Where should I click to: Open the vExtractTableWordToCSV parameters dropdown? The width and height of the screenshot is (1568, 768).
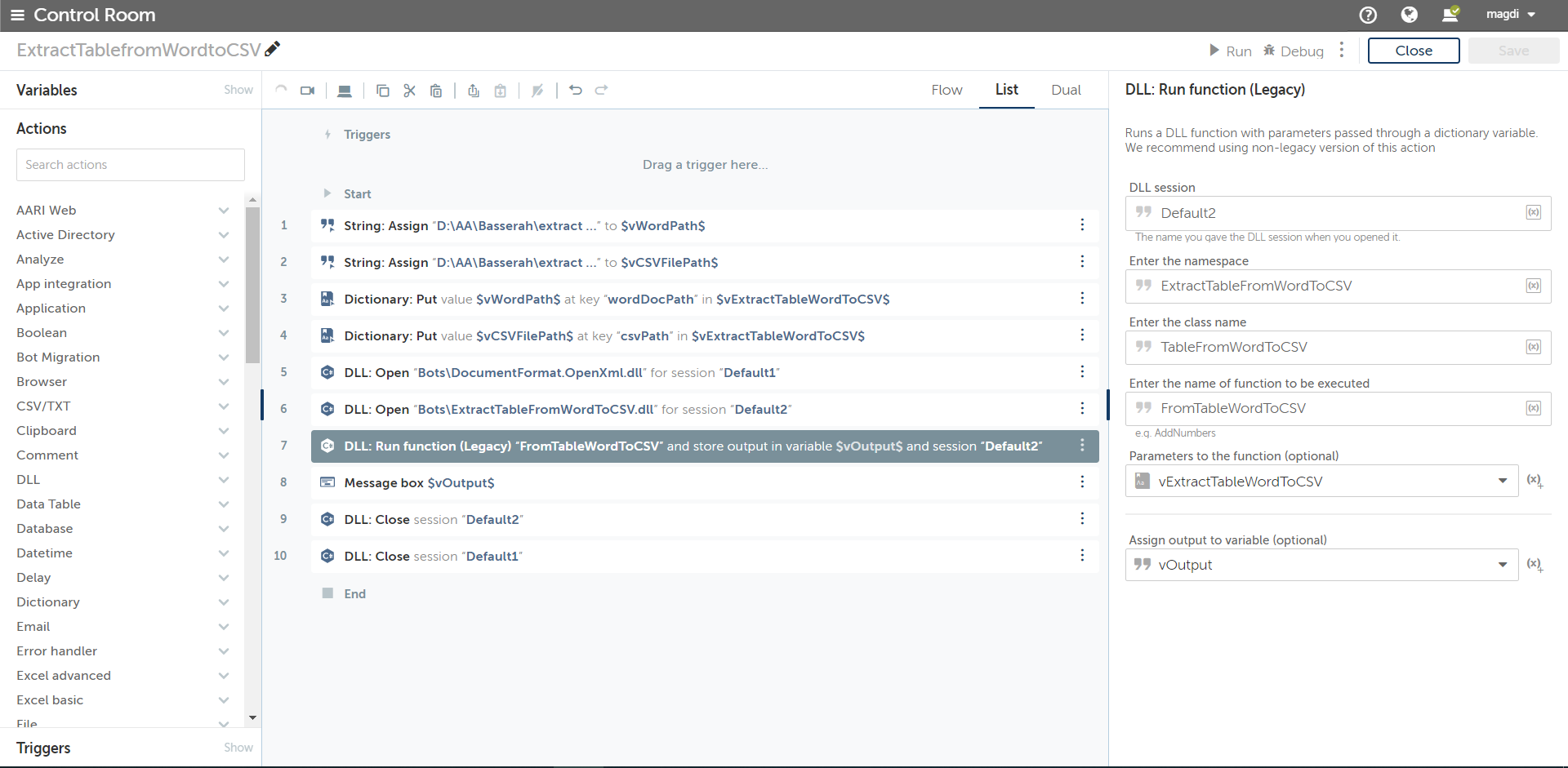pos(1502,482)
